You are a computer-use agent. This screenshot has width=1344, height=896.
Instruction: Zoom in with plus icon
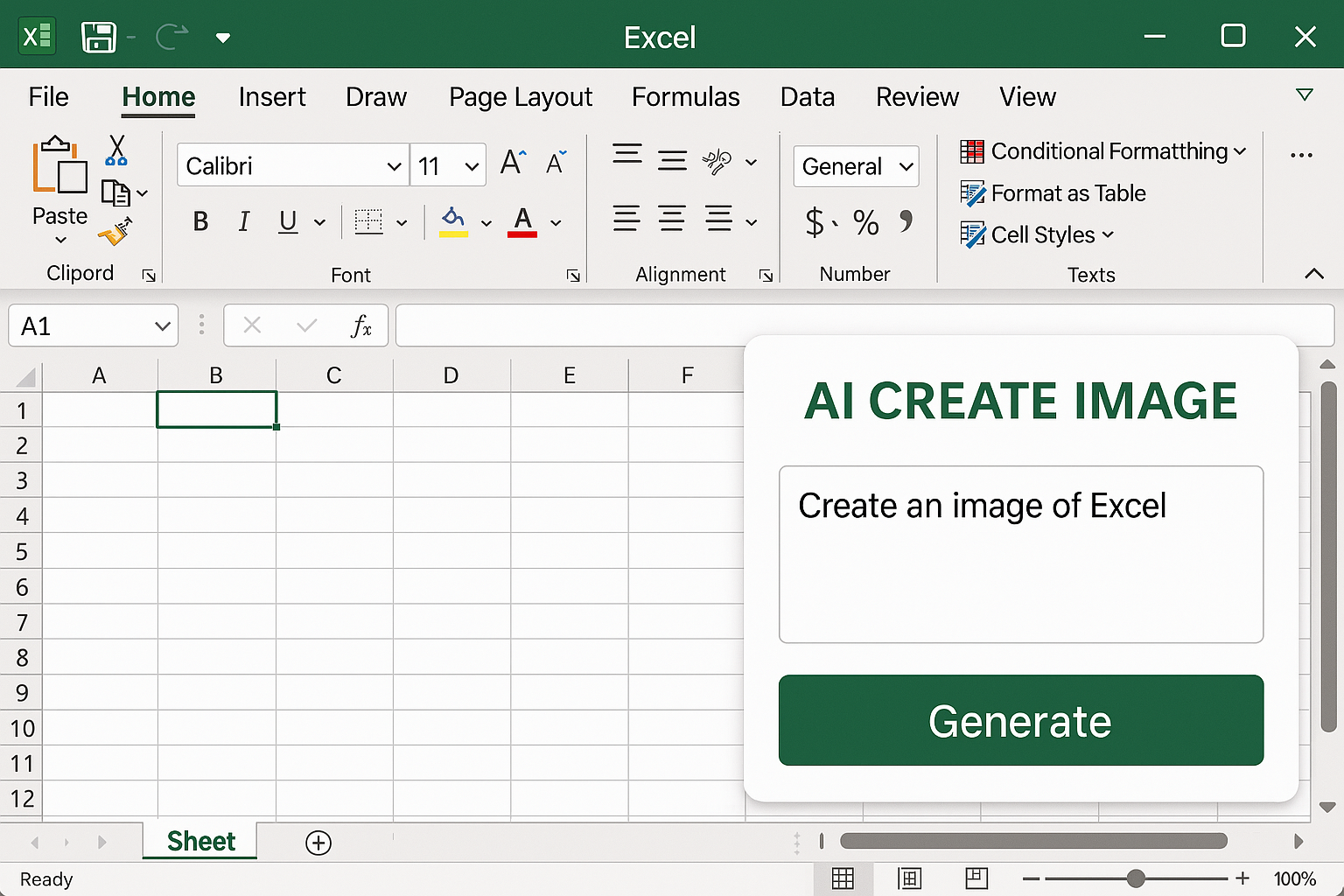point(1242,878)
